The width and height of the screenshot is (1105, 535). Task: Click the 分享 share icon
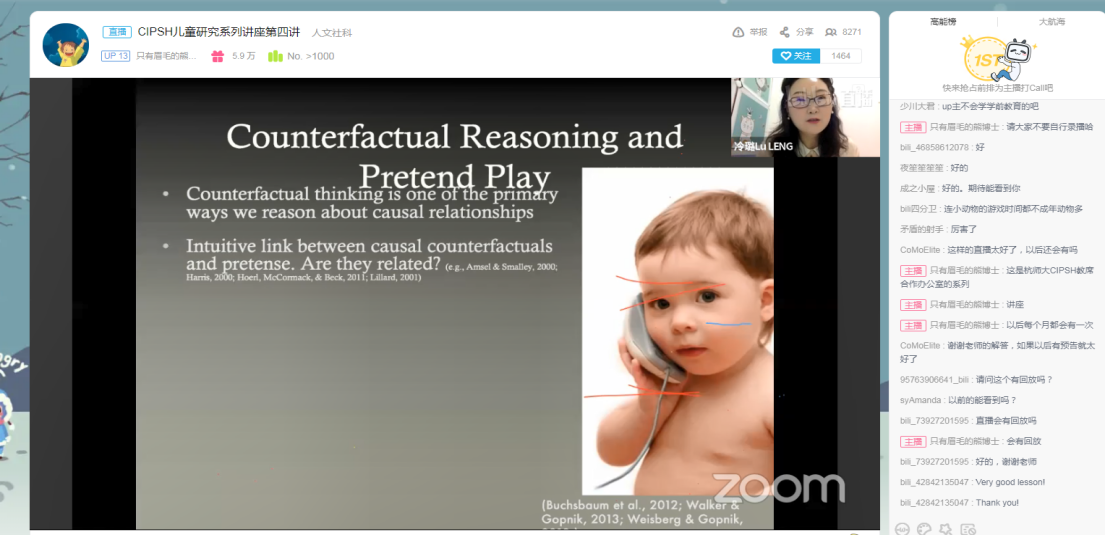tap(785, 32)
